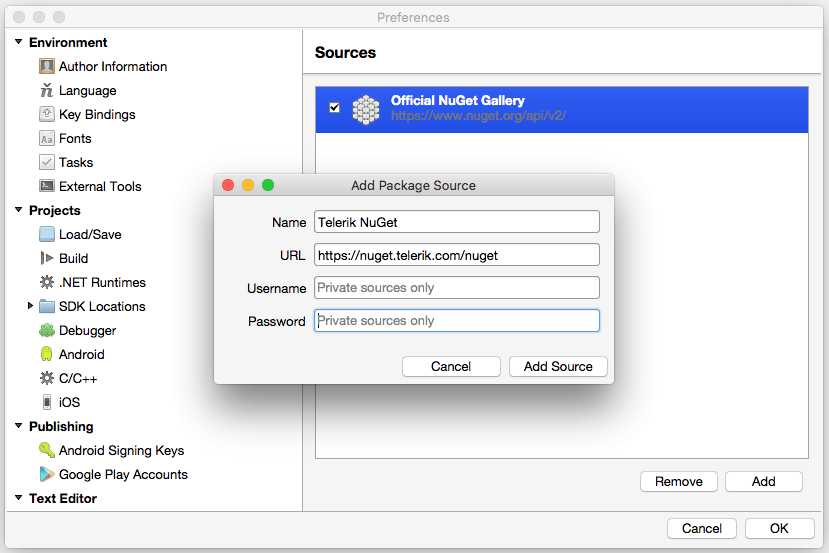Click the Publishing section heading
The image size is (829, 553).
61,426
